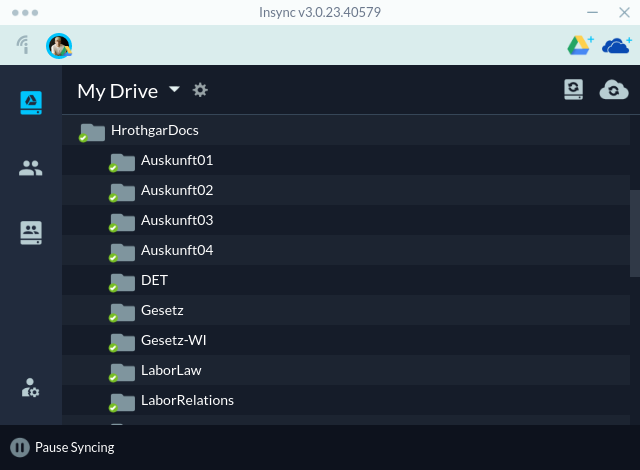Click the Gesetz-WI folder name
The width and height of the screenshot is (640, 470).
click(x=173, y=340)
